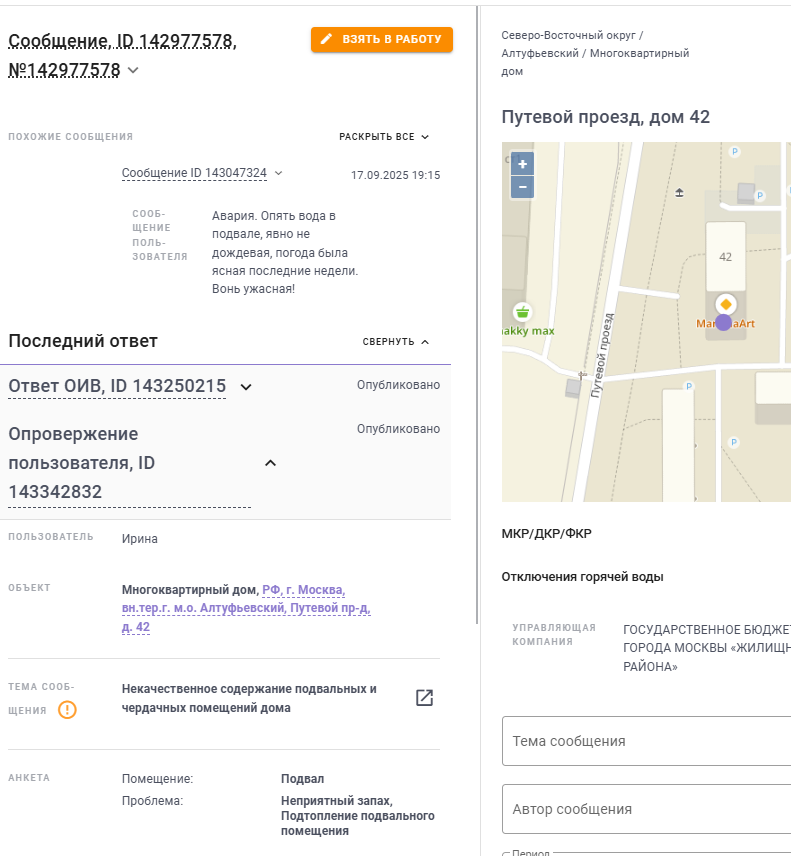
Task: Collapse Опровержение пользователя section chevron
Action: (x=270, y=463)
